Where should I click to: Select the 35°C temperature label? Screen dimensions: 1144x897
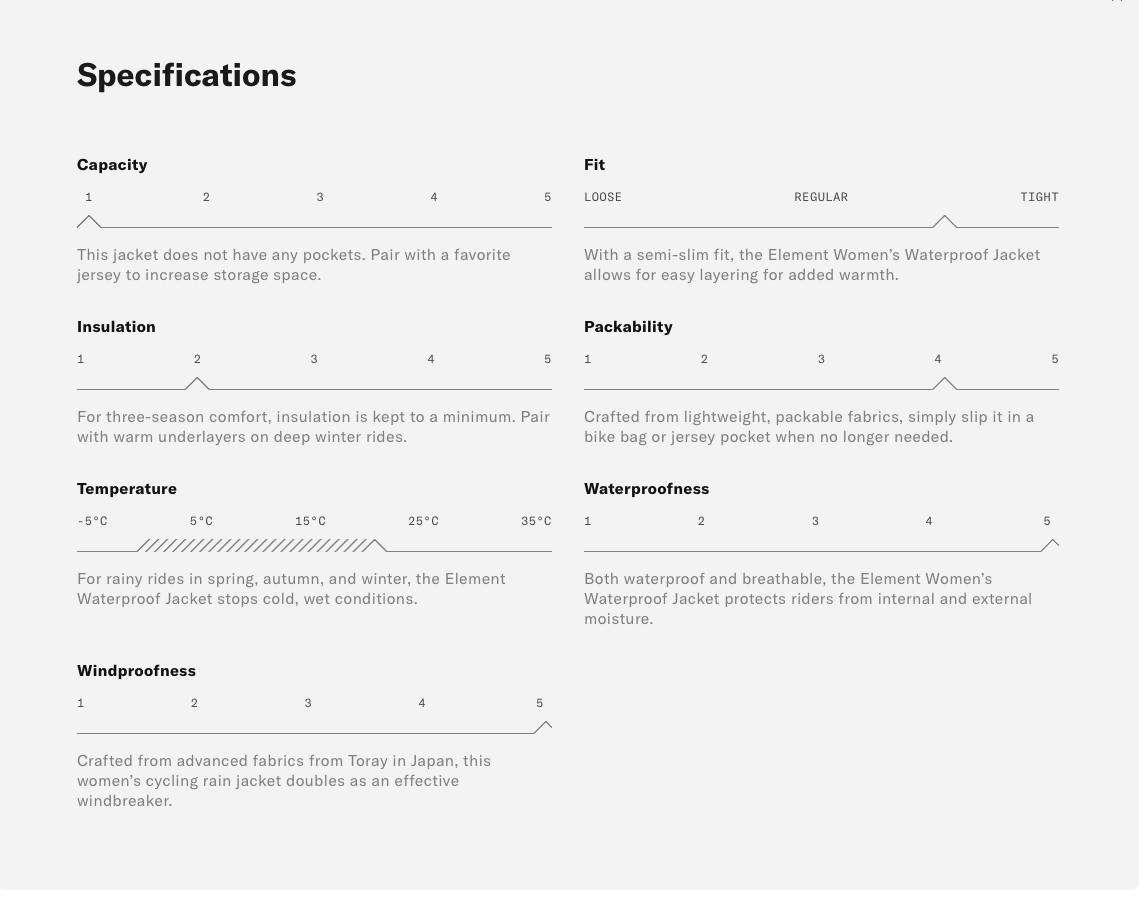536,521
